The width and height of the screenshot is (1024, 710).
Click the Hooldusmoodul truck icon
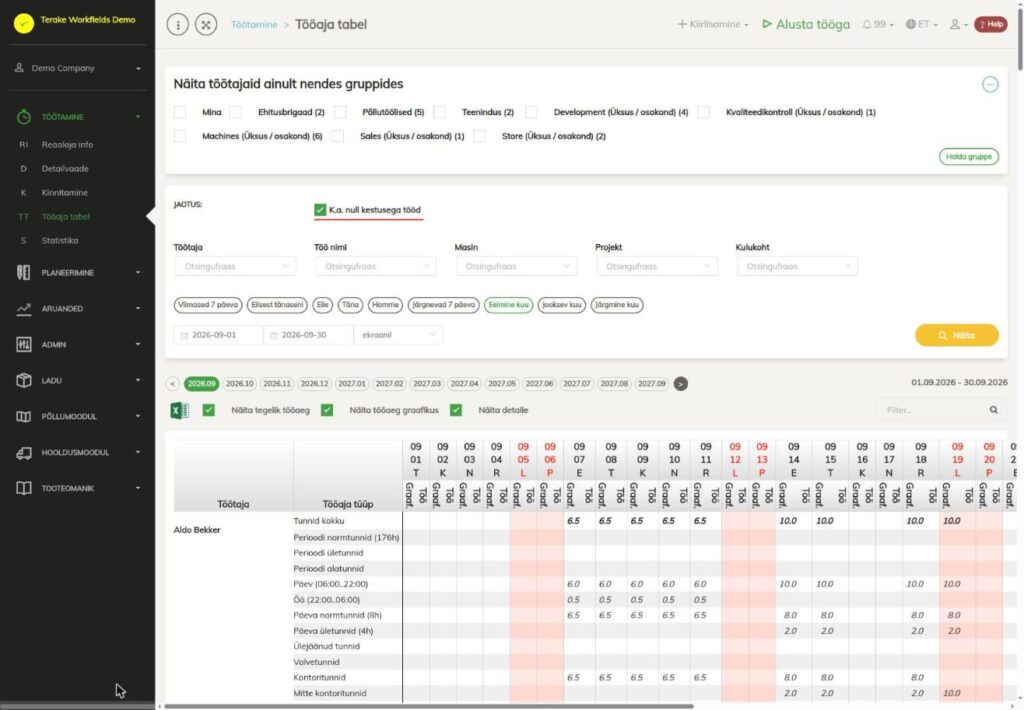(x=24, y=452)
